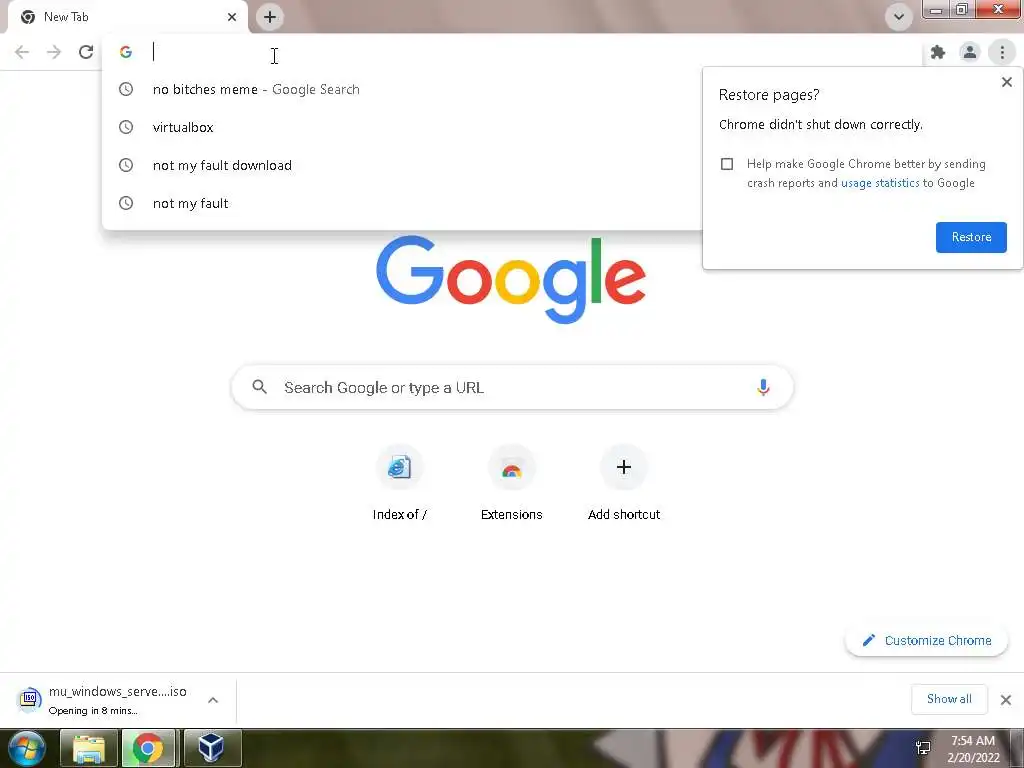Click the browser forward arrow

(x=54, y=52)
